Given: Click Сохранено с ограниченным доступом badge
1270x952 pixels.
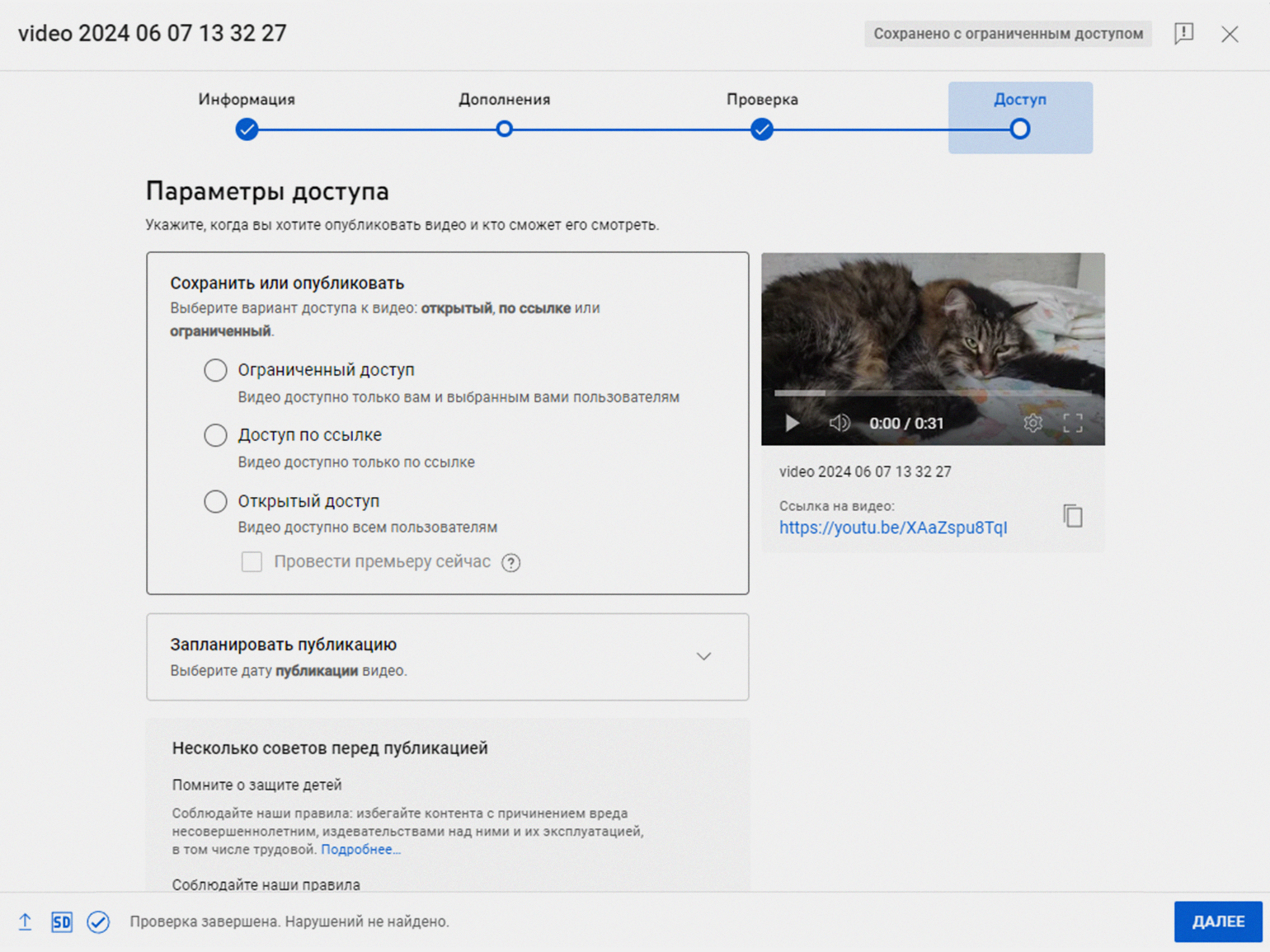Looking at the screenshot, I should [x=1008, y=34].
